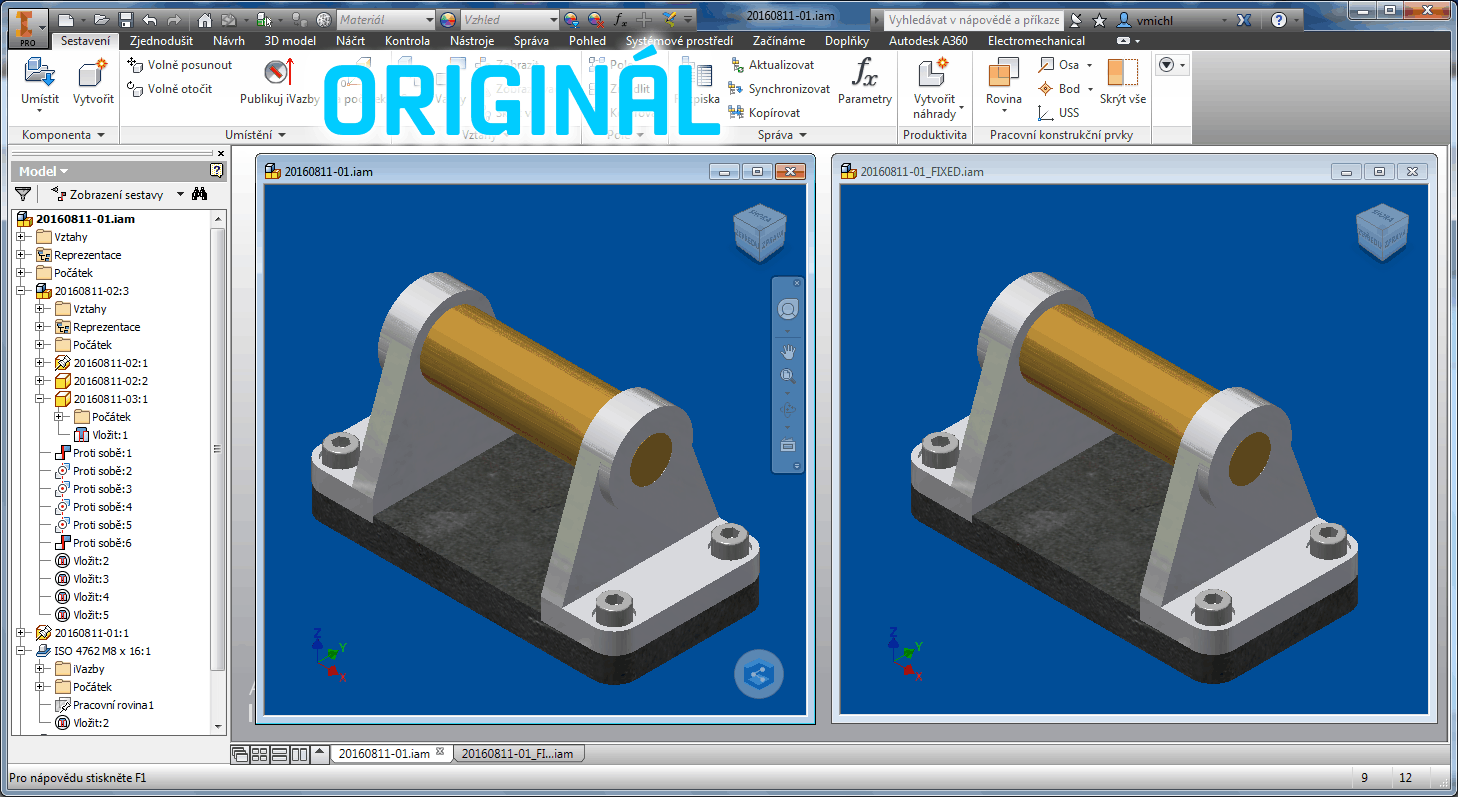Select the Pan hand tool in navigation bar
Viewport: 1458px width, 797px height.
tap(788, 351)
